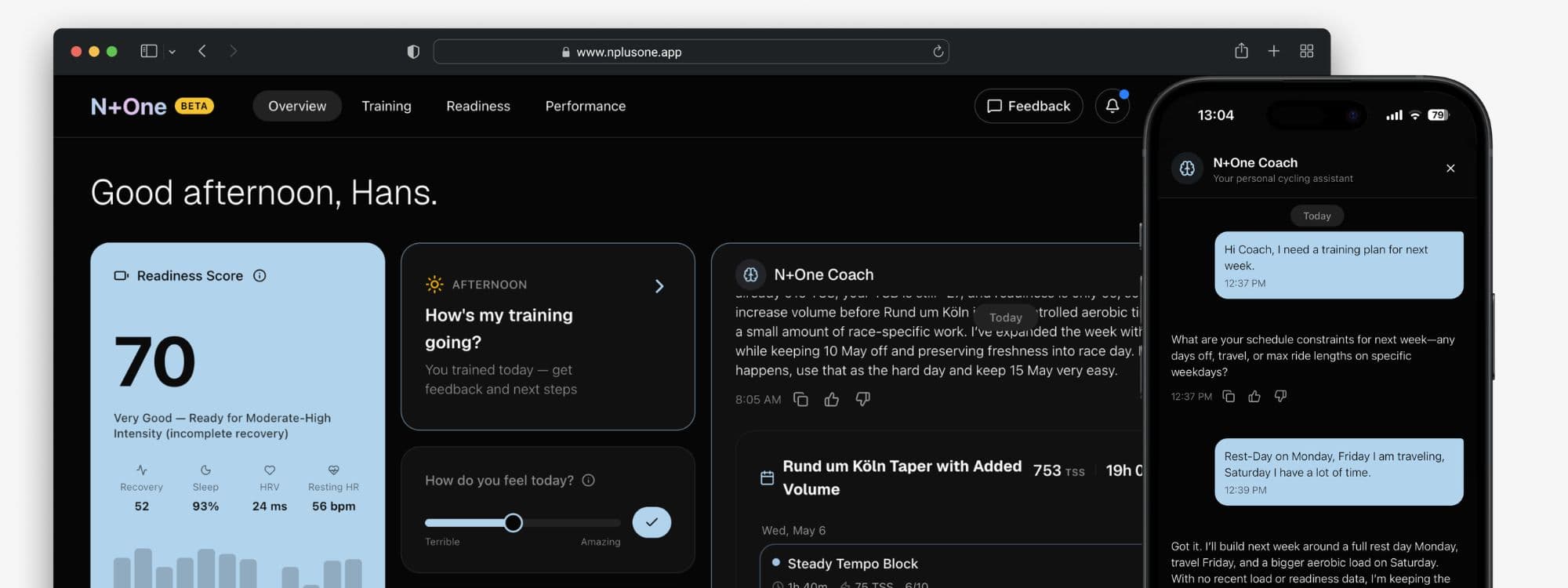Screen dimensions: 1568x588
Task: Adjust the feeling slider handle
Action: coord(514,523)
